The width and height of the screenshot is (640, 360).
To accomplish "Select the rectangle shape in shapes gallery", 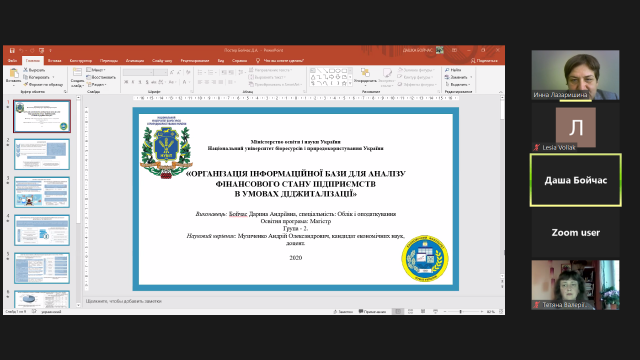I will (331, 71).
